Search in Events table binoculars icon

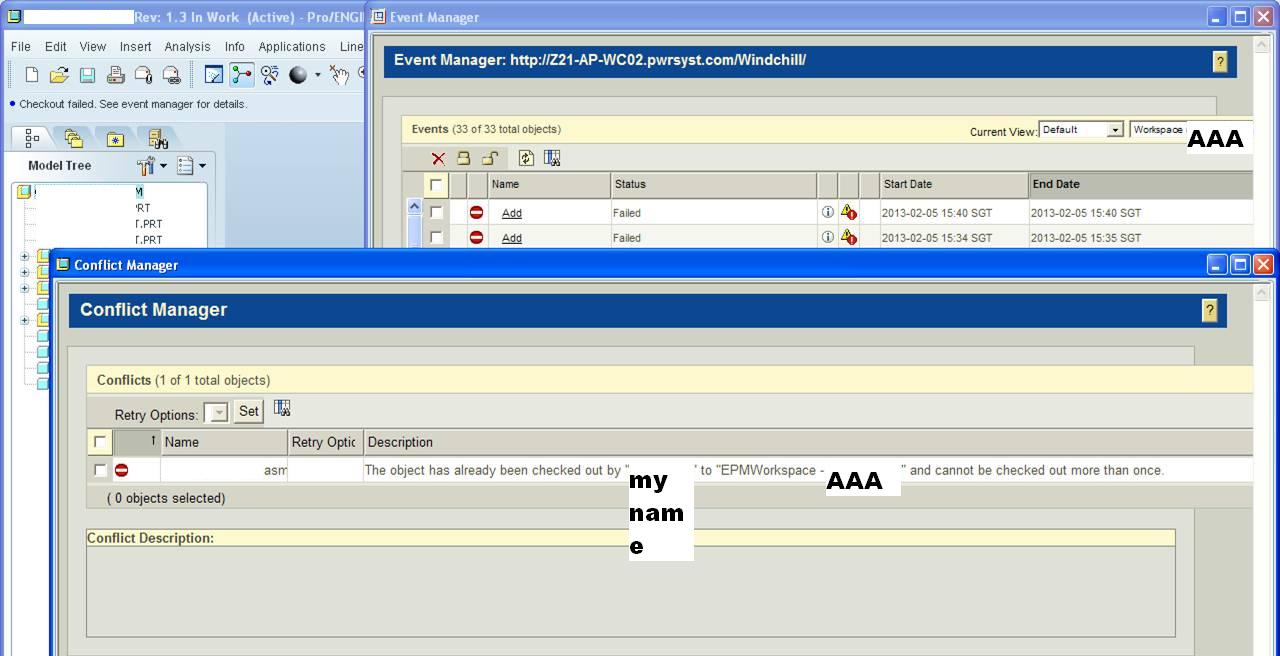552,158
